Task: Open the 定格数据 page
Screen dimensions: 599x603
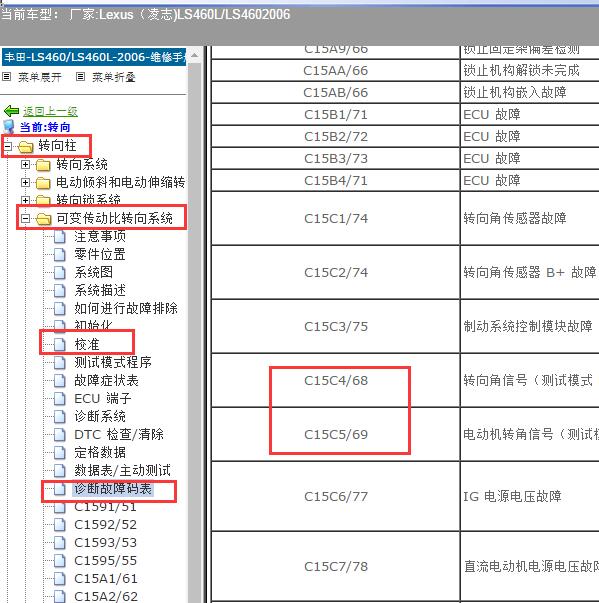Action: coord(100,453)
